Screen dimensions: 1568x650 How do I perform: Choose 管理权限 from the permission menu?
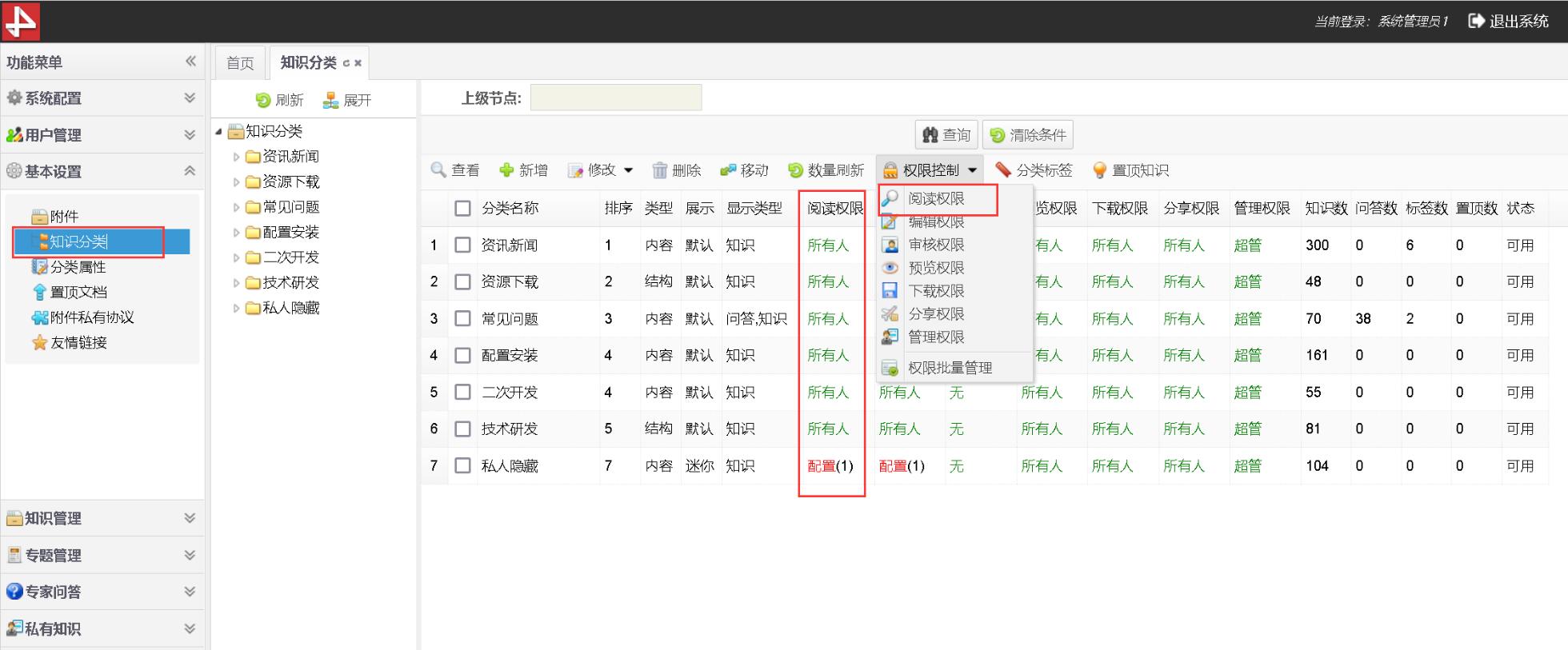(x=936, y=337)
